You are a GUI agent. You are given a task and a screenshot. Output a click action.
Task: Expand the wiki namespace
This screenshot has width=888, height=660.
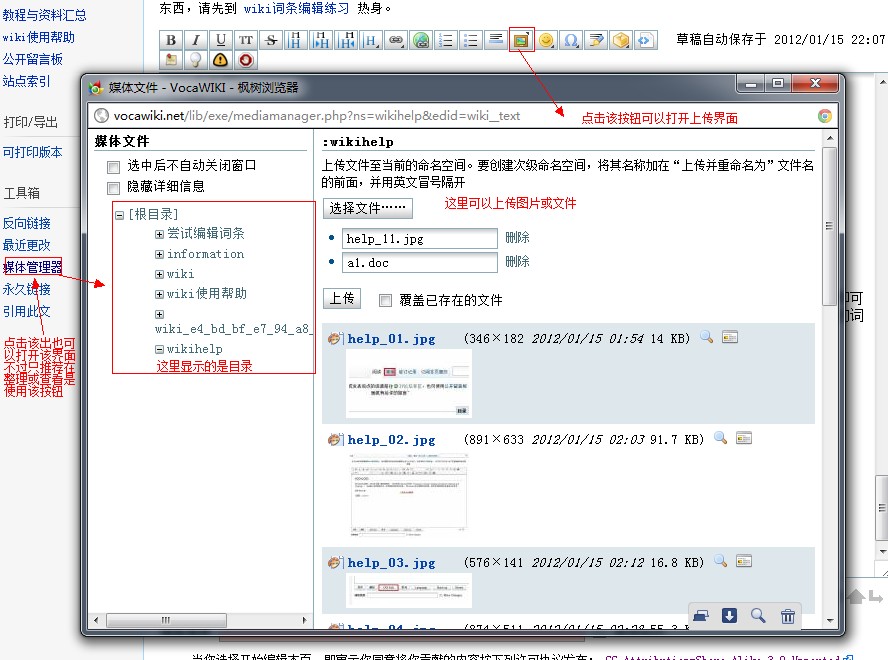click(160, 275)
